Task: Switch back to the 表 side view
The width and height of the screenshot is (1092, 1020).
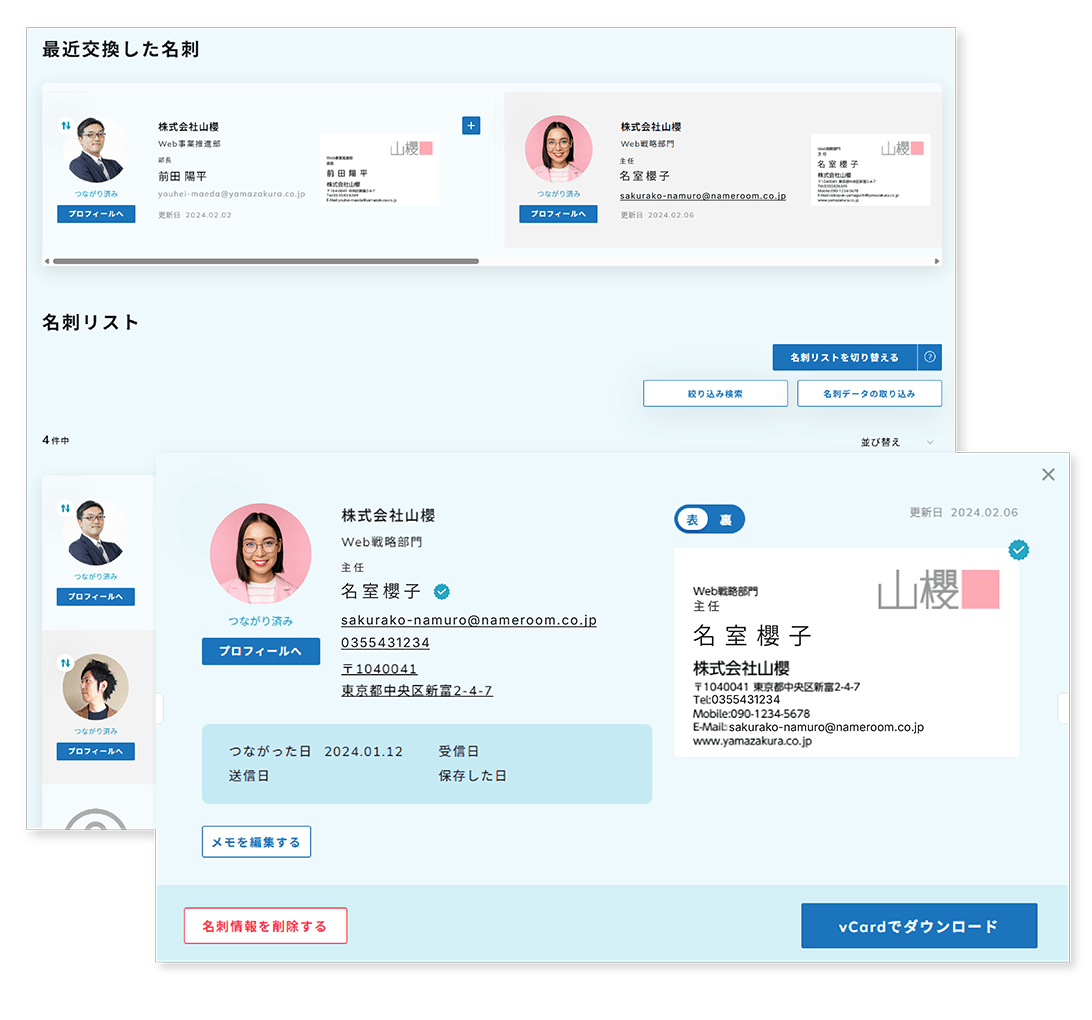Action: pyautogui.click(x=693, y=519)
